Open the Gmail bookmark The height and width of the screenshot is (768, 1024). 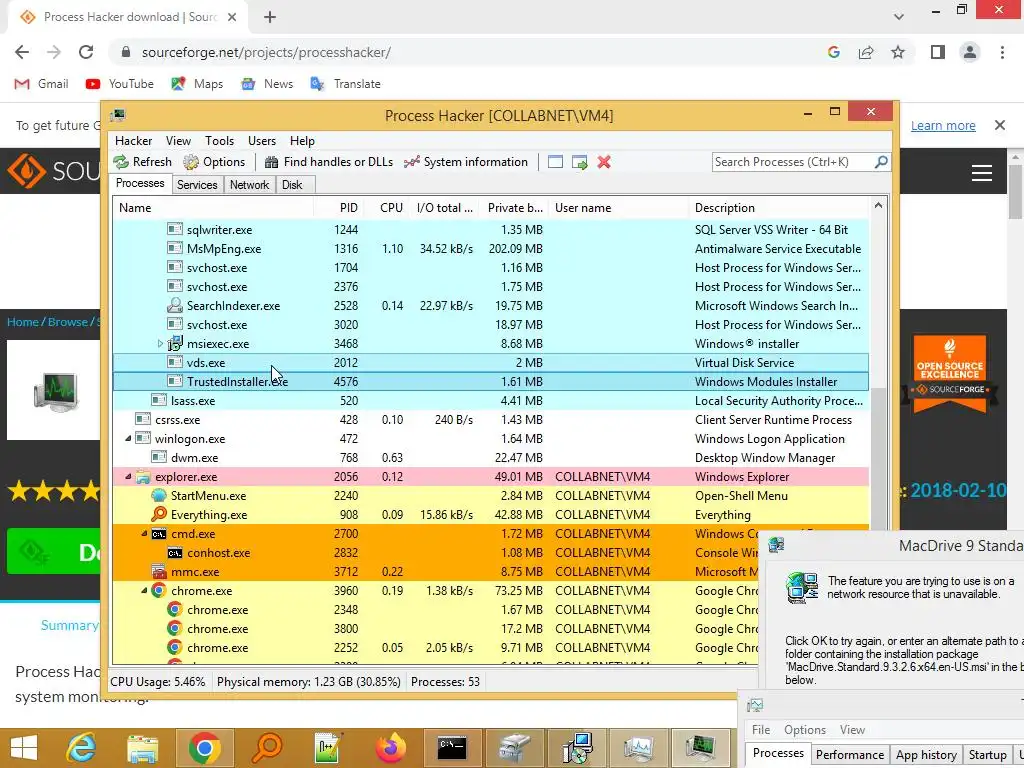[x=41, y=84]
